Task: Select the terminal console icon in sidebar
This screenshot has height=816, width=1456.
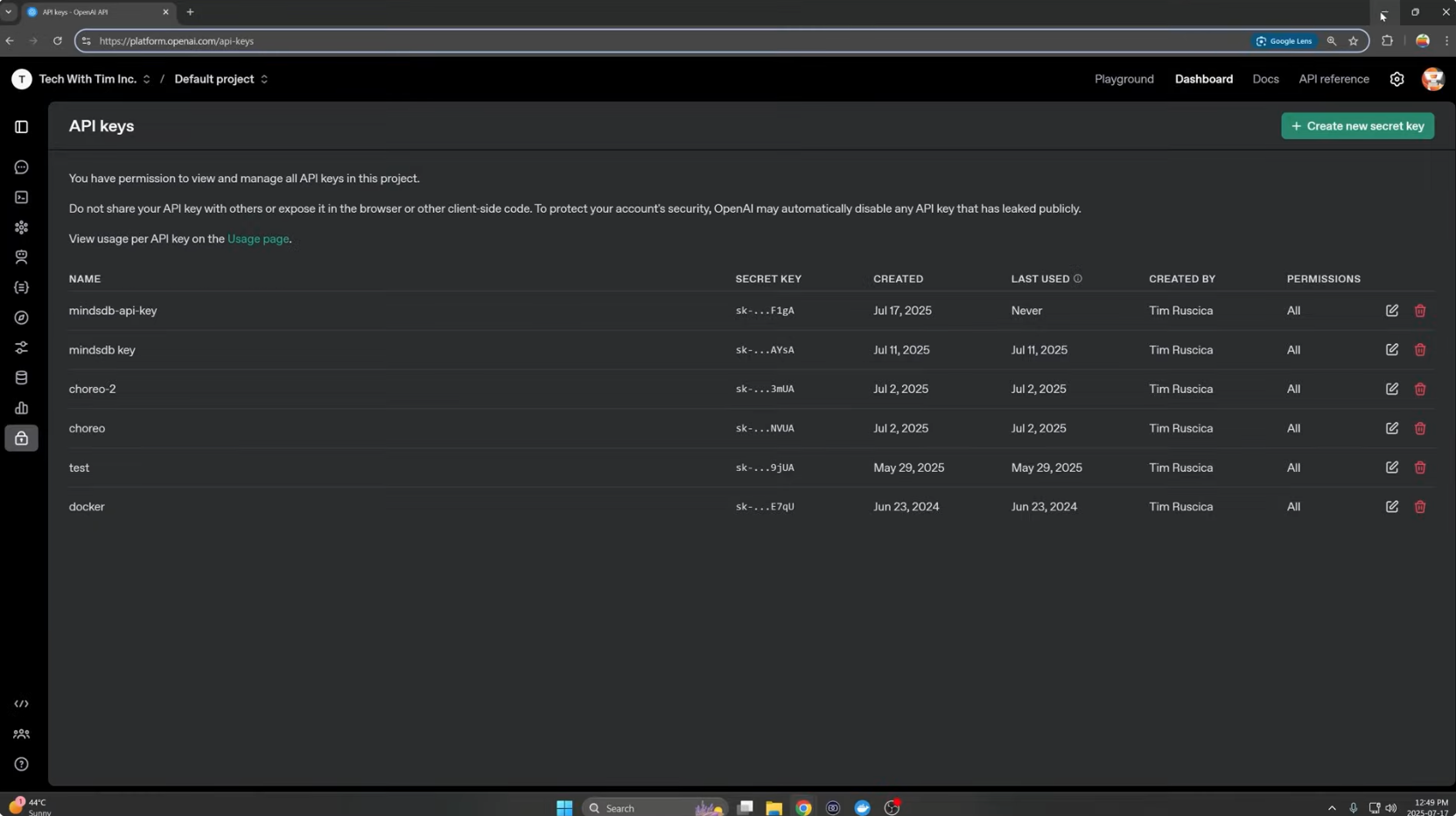Action: (21, 197)
